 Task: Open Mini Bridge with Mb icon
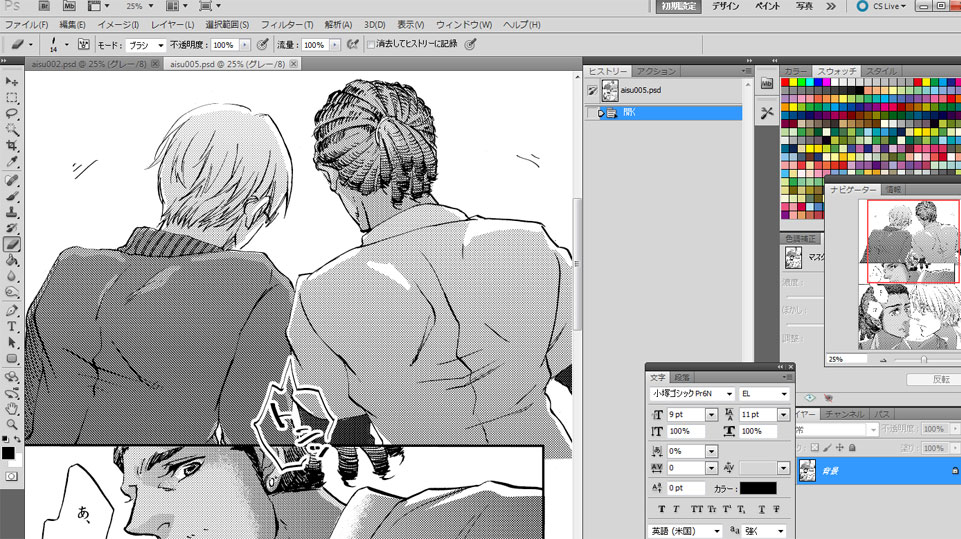click(69, 6)
